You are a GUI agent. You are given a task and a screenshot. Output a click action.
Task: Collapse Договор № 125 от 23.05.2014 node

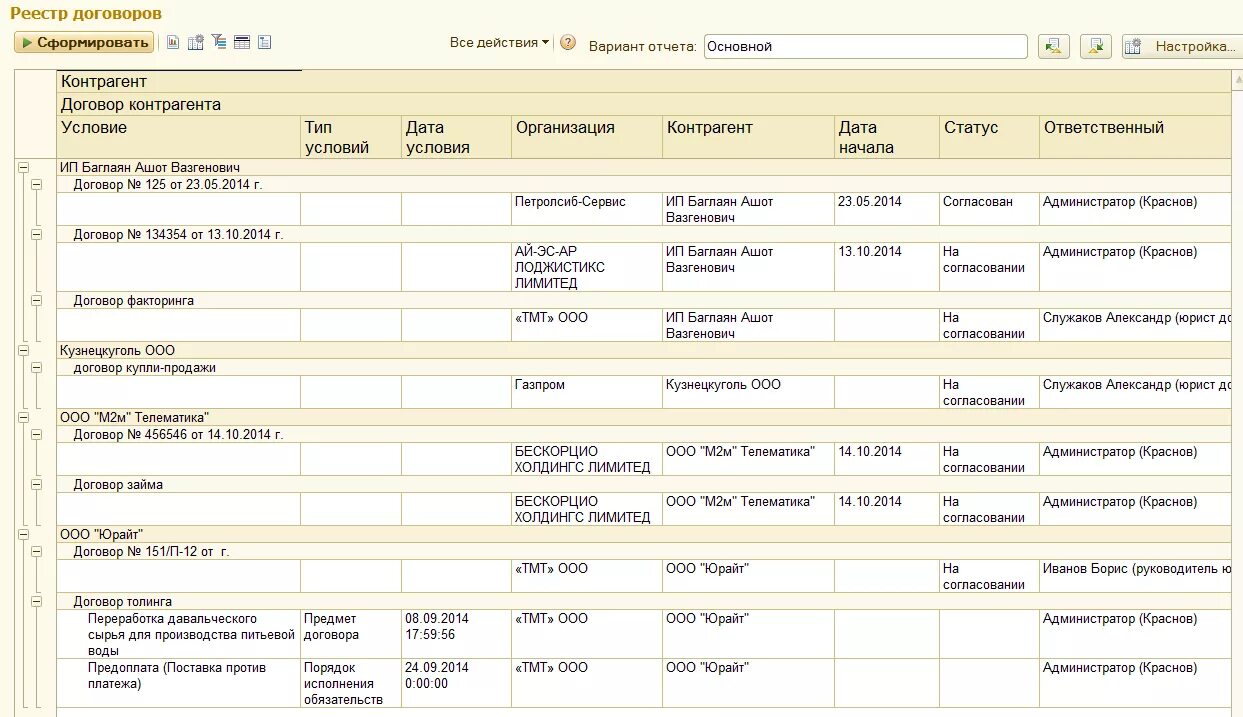(x=37, y=184)
